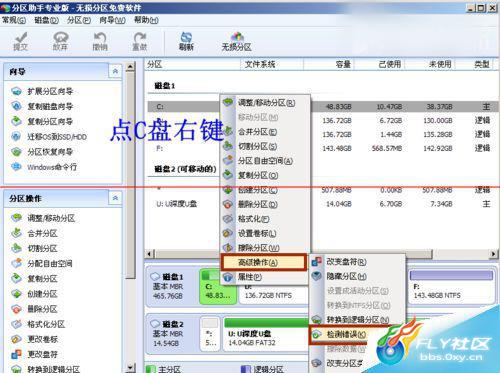Select 合并分区 in partition operations sidebar

(x=42, y=233)
